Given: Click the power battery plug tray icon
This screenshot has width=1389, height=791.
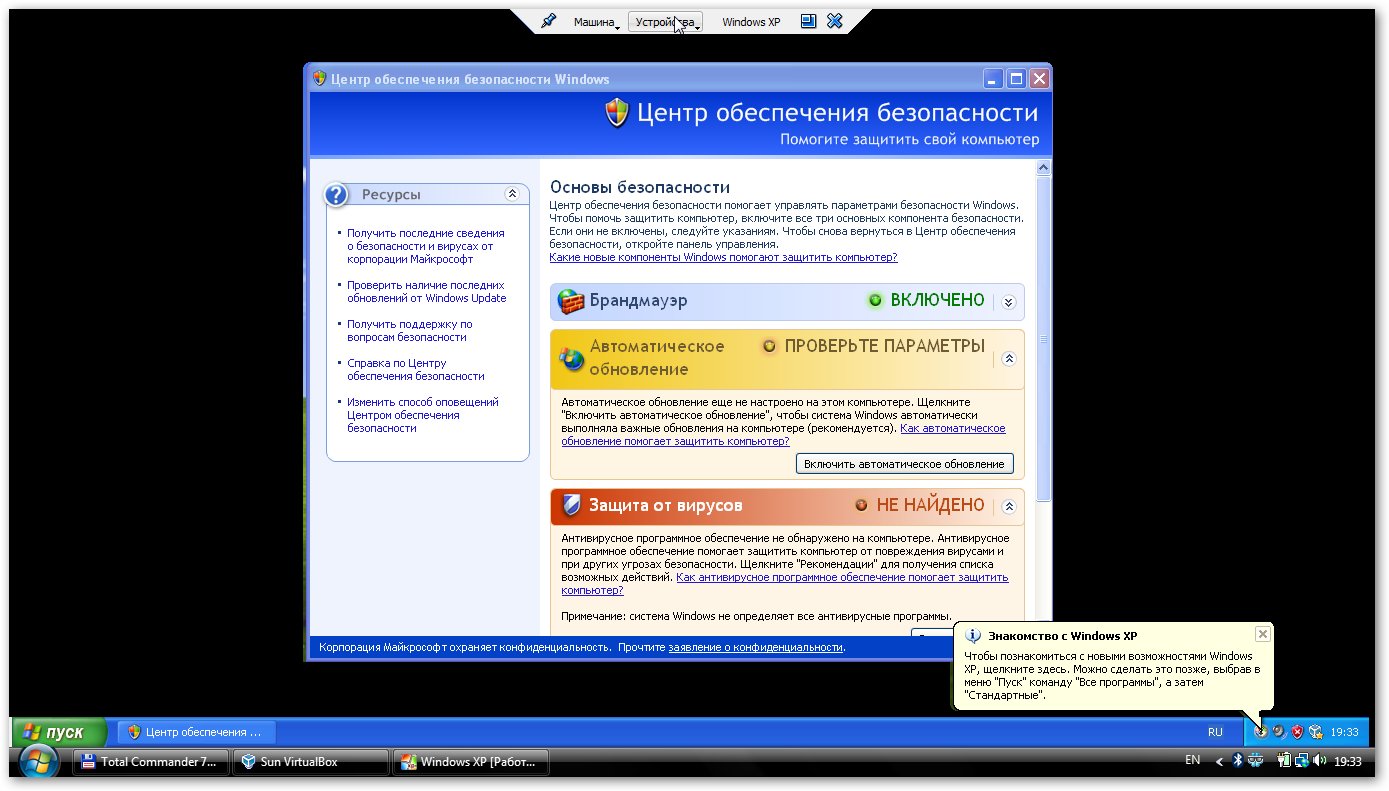Looking at the screenshot, I should click(1283, 761).
